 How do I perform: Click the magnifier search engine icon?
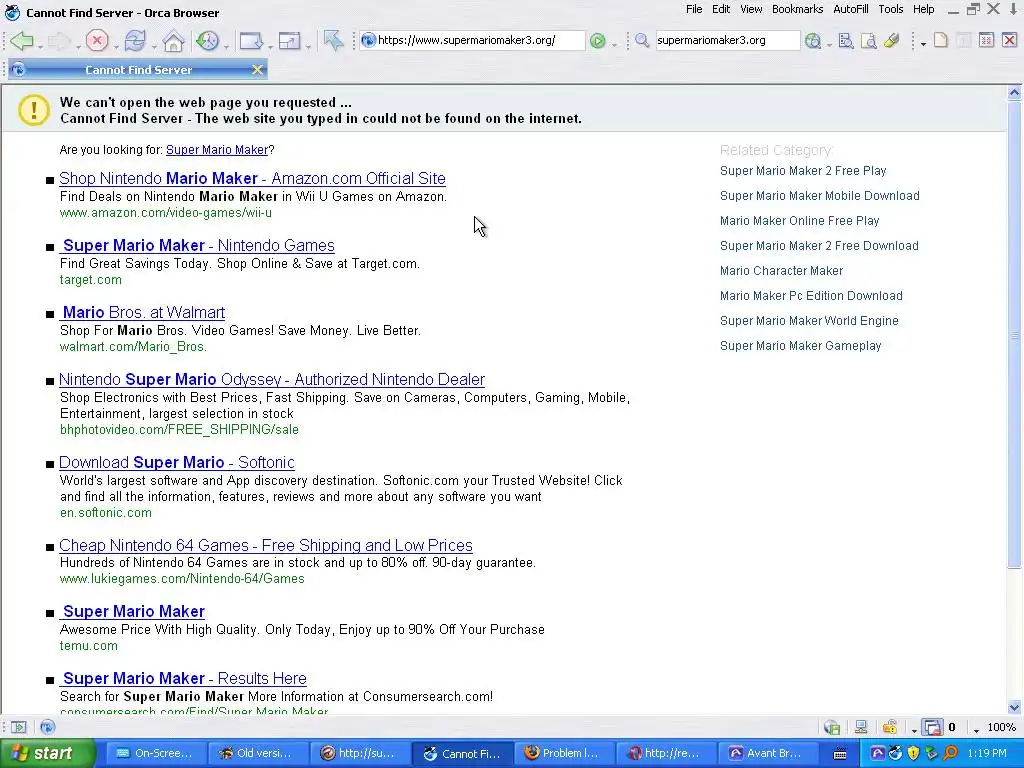click(642, 40)
